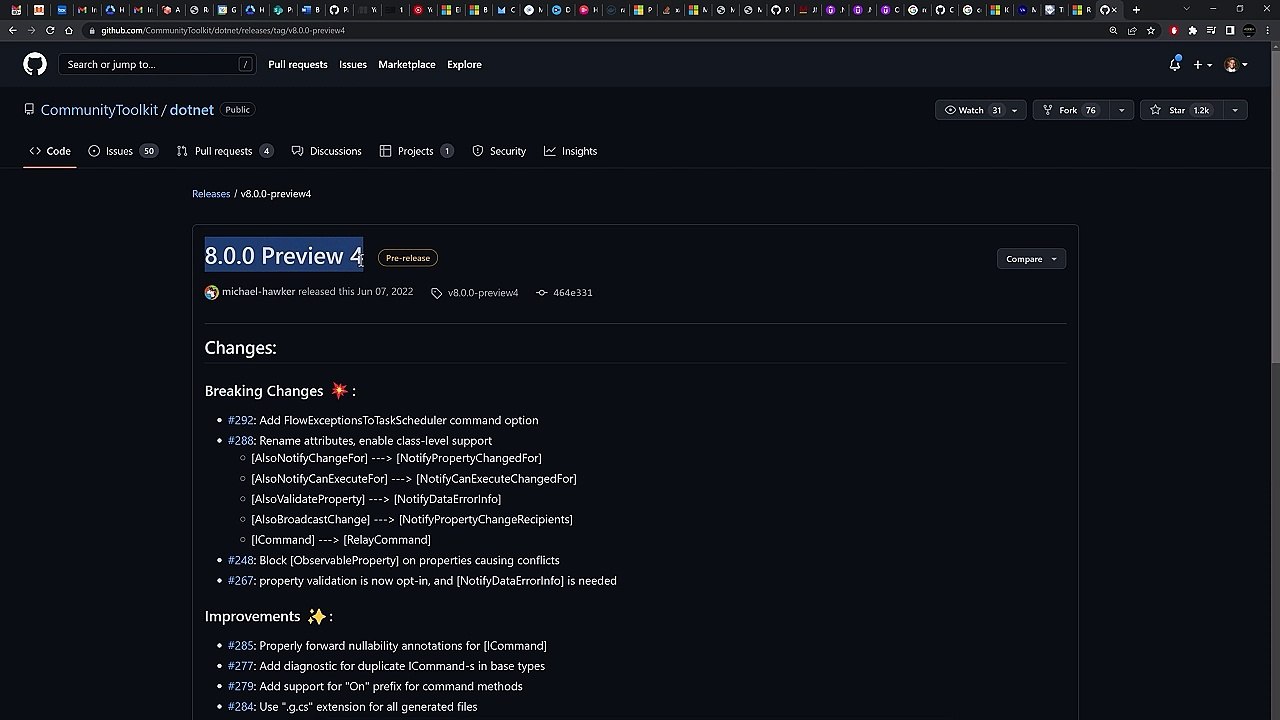
Task: Click the Changes: heading
Action: click(240, 348)
